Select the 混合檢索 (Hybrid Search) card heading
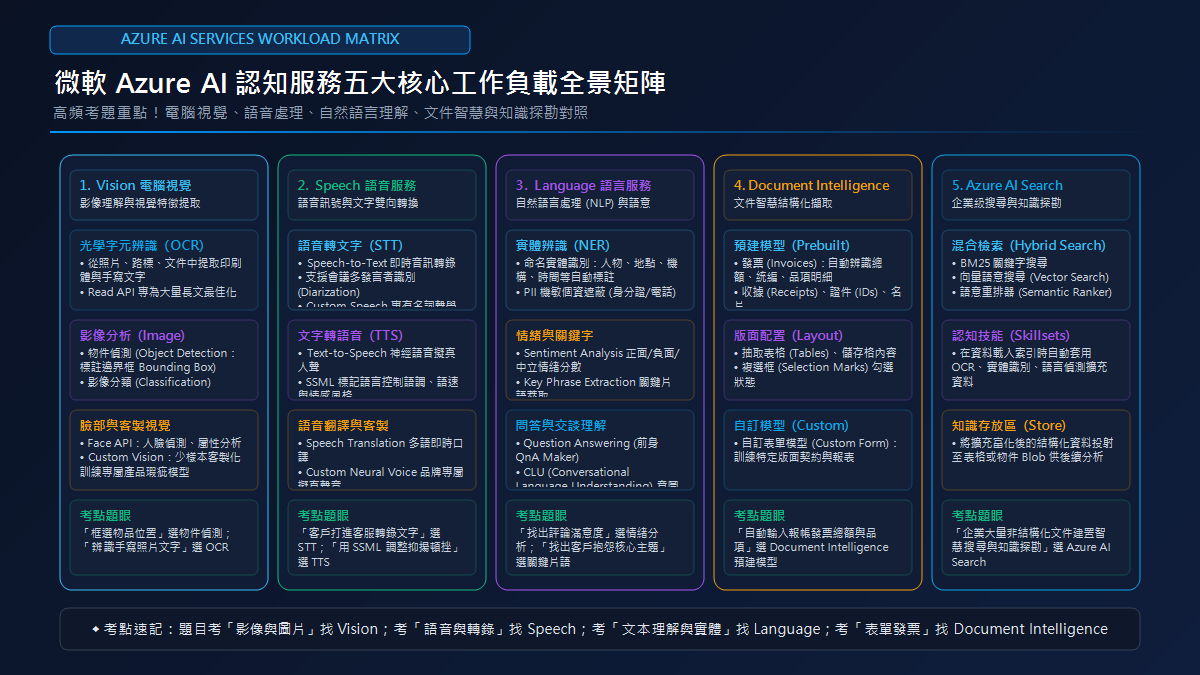The image size is (1200, 675). (x=1029, y=245)
